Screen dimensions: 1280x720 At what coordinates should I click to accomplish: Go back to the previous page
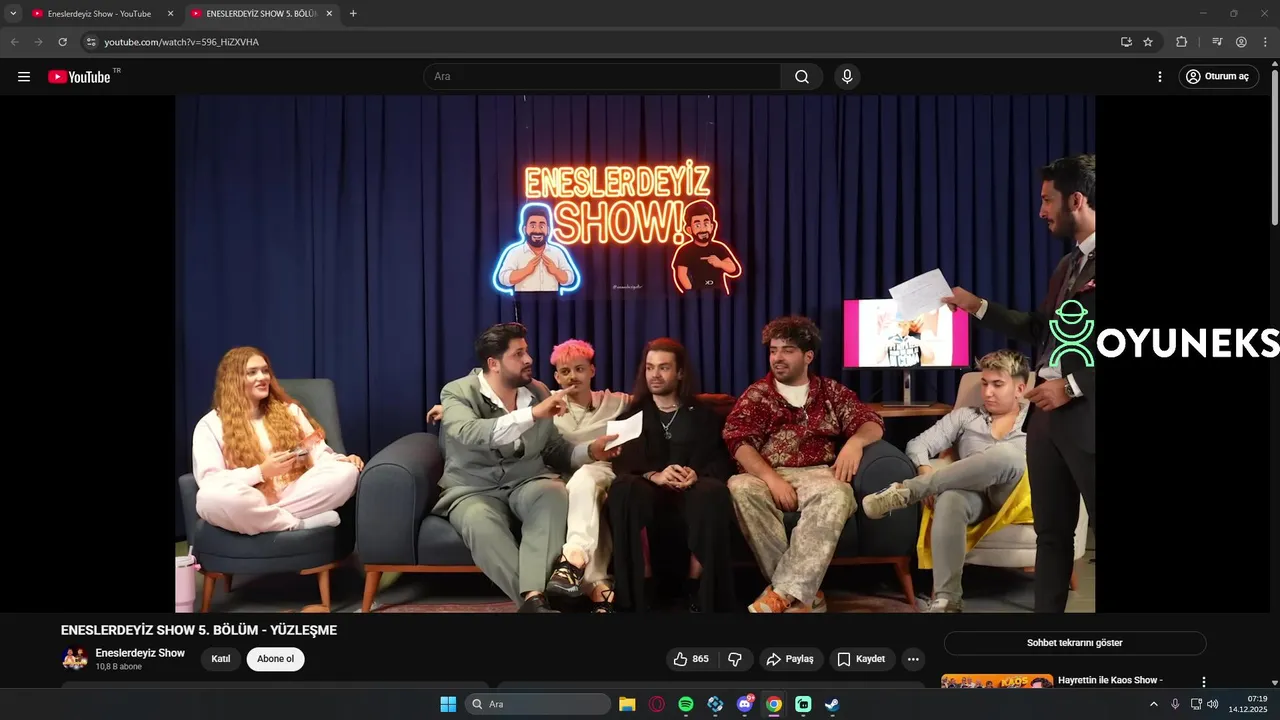[x=14, y=42]
